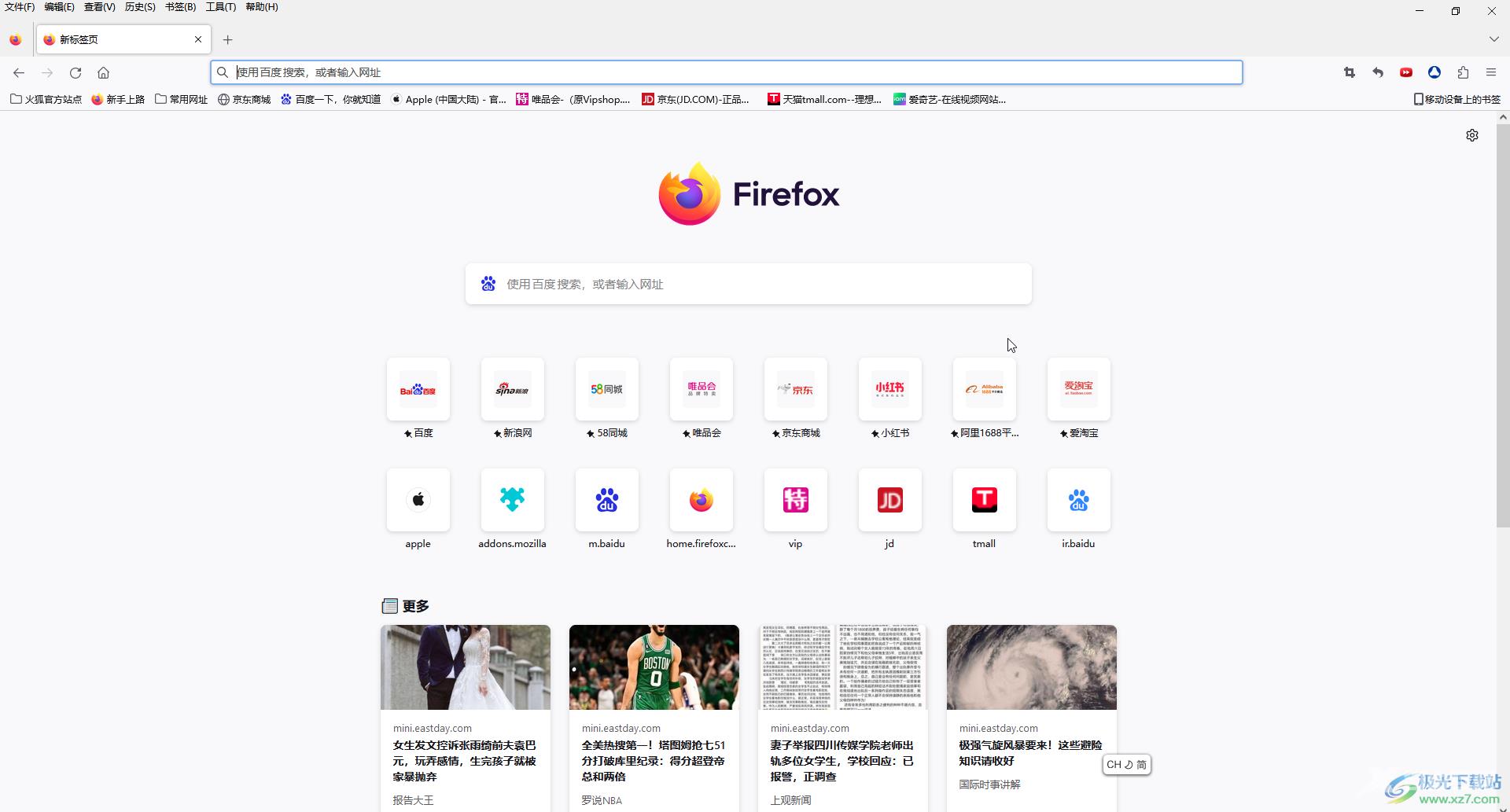
Task: Open the 唯品会 (原Vipshop) bookmark
Action: tap(573, 99)
